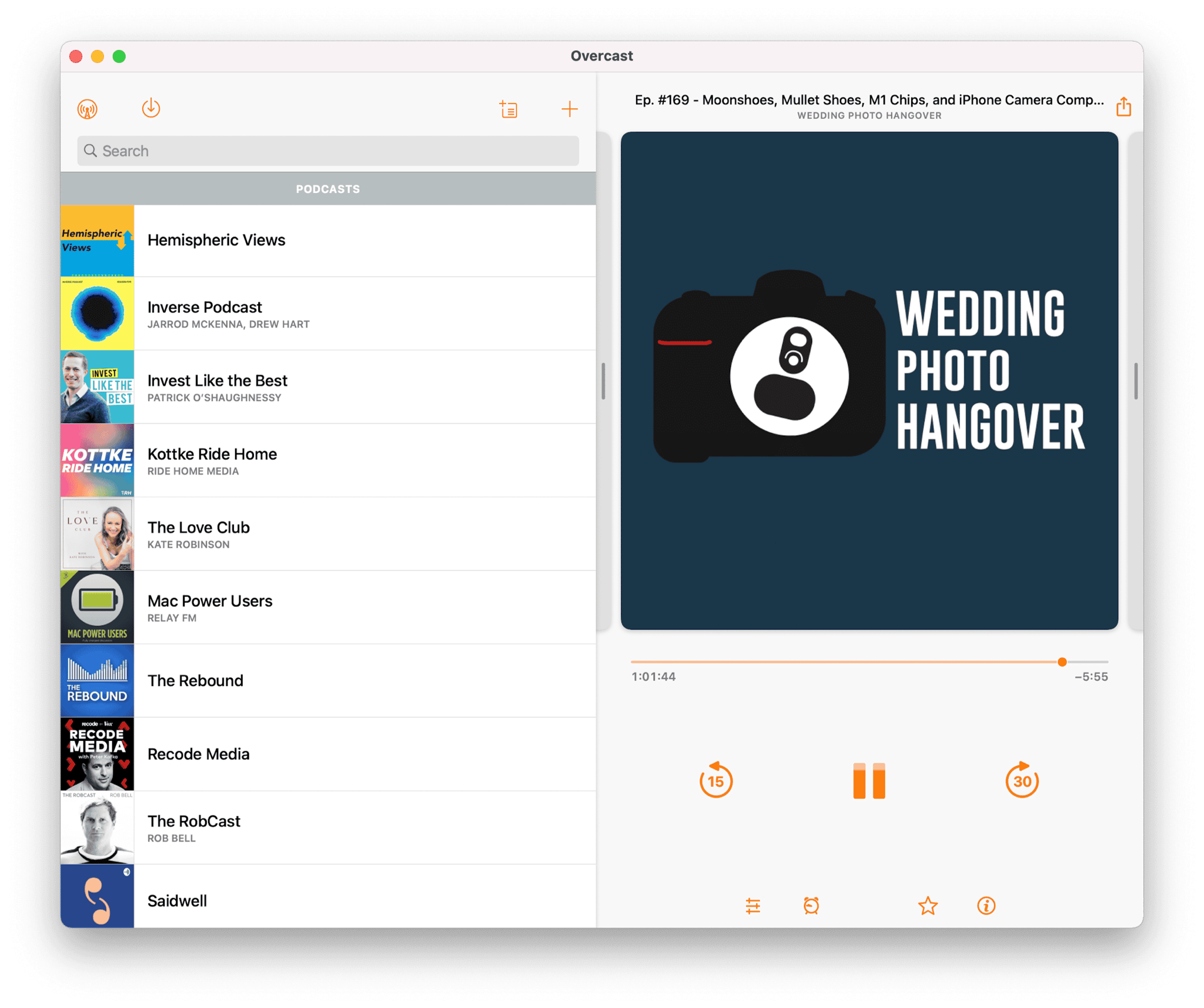Click the add playlist icon
The height and width of the screenshot is (1008, 1204).
[509, 109]
